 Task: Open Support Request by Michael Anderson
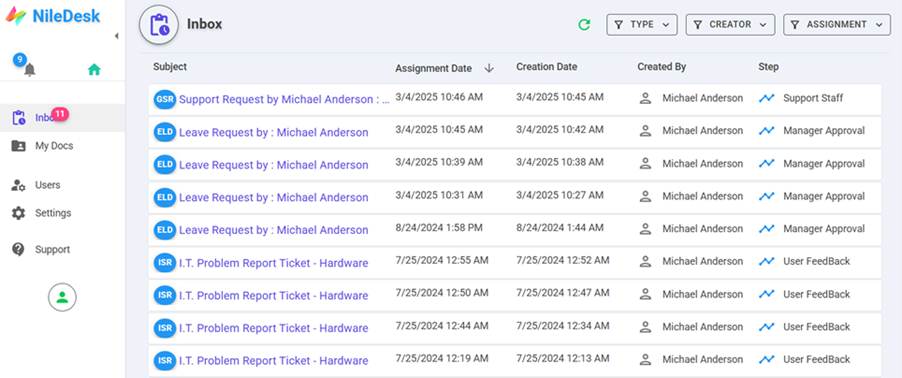pyautogui.click(x=284, y=100)
